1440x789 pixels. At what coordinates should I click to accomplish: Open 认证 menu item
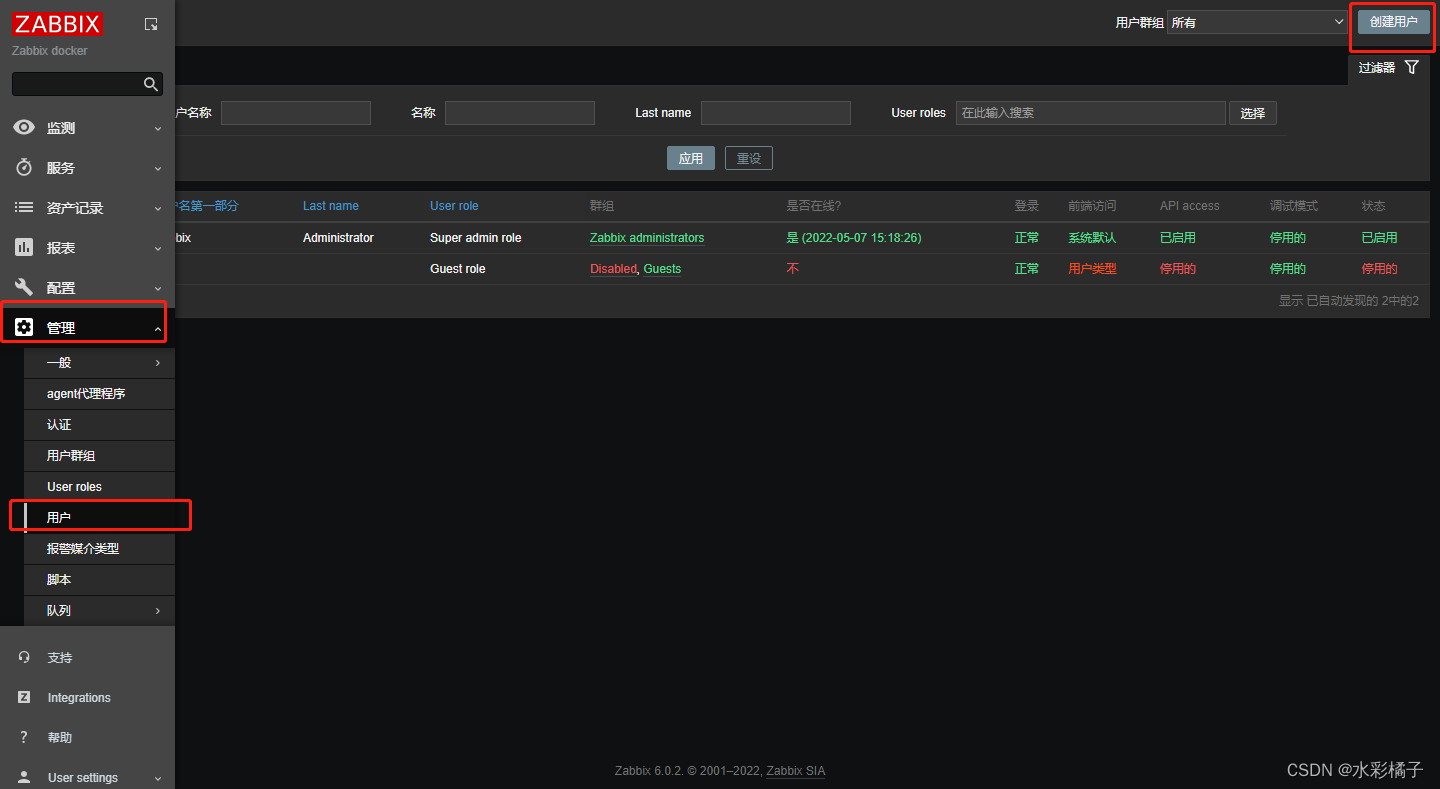[x=99, y=425]
